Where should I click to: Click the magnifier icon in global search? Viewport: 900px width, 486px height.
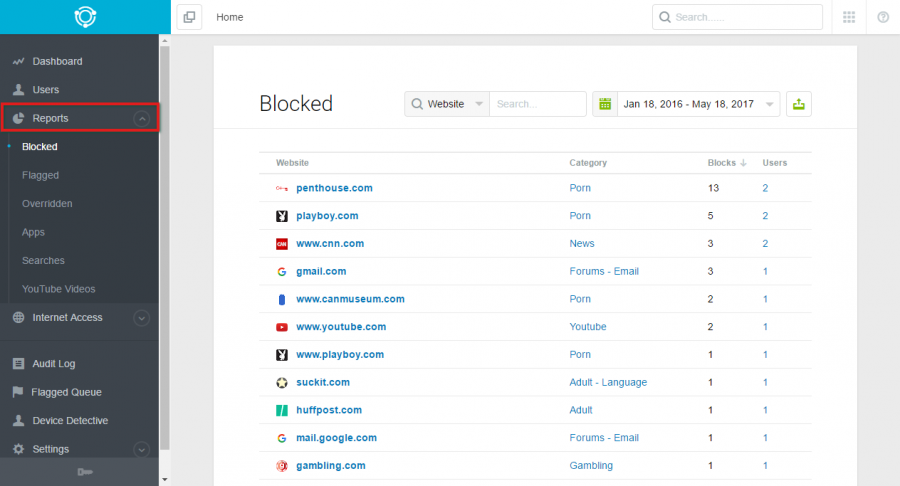coord(665,17)
